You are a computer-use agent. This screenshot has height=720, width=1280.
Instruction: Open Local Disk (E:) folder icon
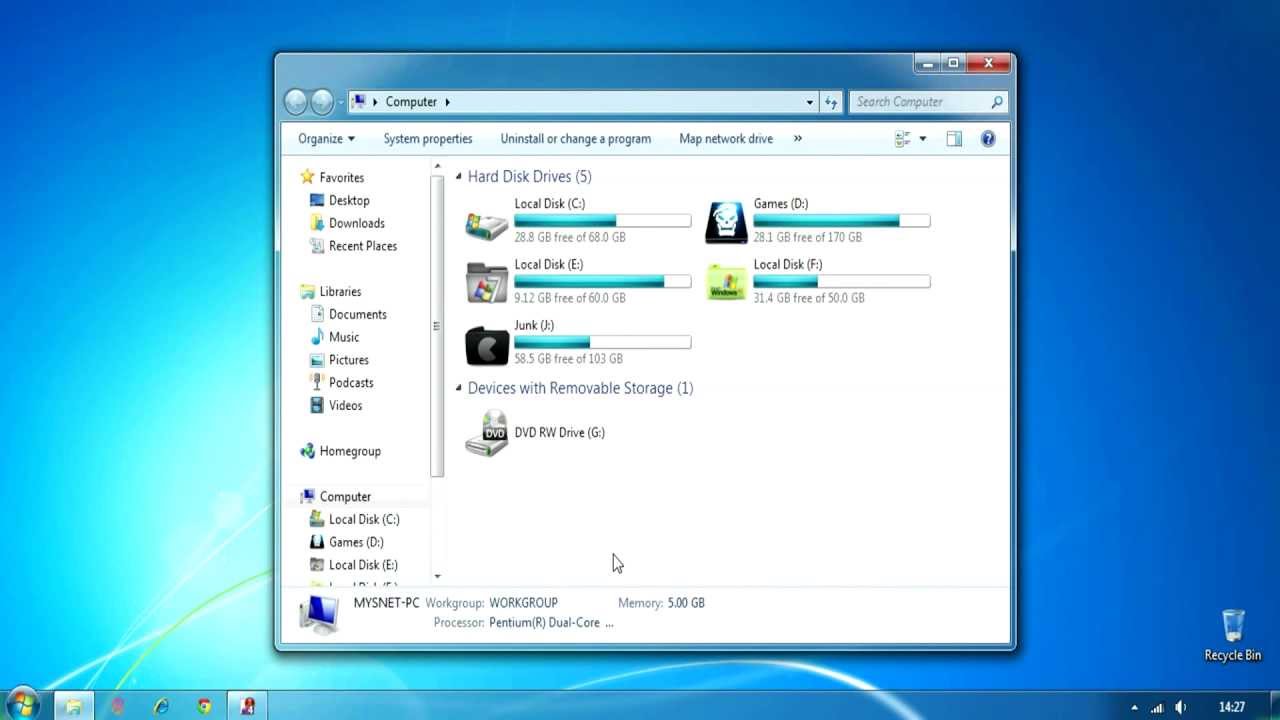[487, 283]
